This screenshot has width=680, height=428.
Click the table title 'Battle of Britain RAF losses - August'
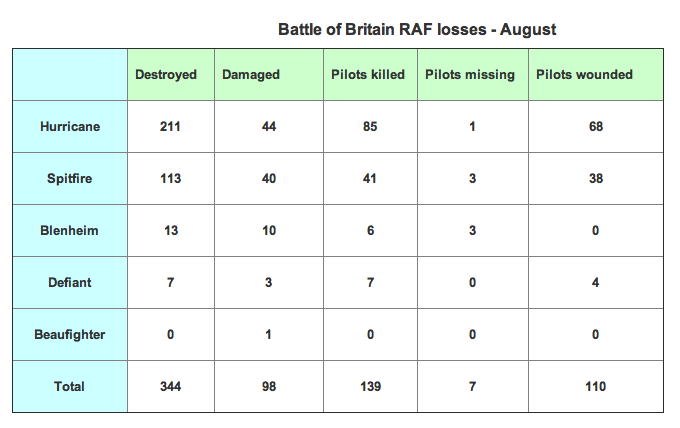tap(417, 30)
